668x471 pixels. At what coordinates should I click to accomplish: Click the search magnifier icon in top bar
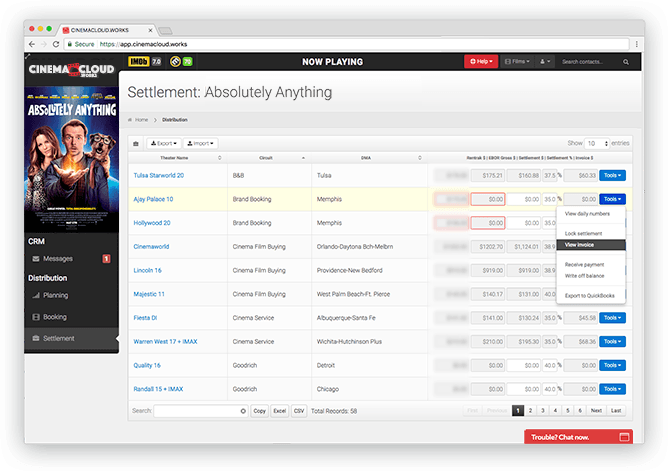[634, 62]
